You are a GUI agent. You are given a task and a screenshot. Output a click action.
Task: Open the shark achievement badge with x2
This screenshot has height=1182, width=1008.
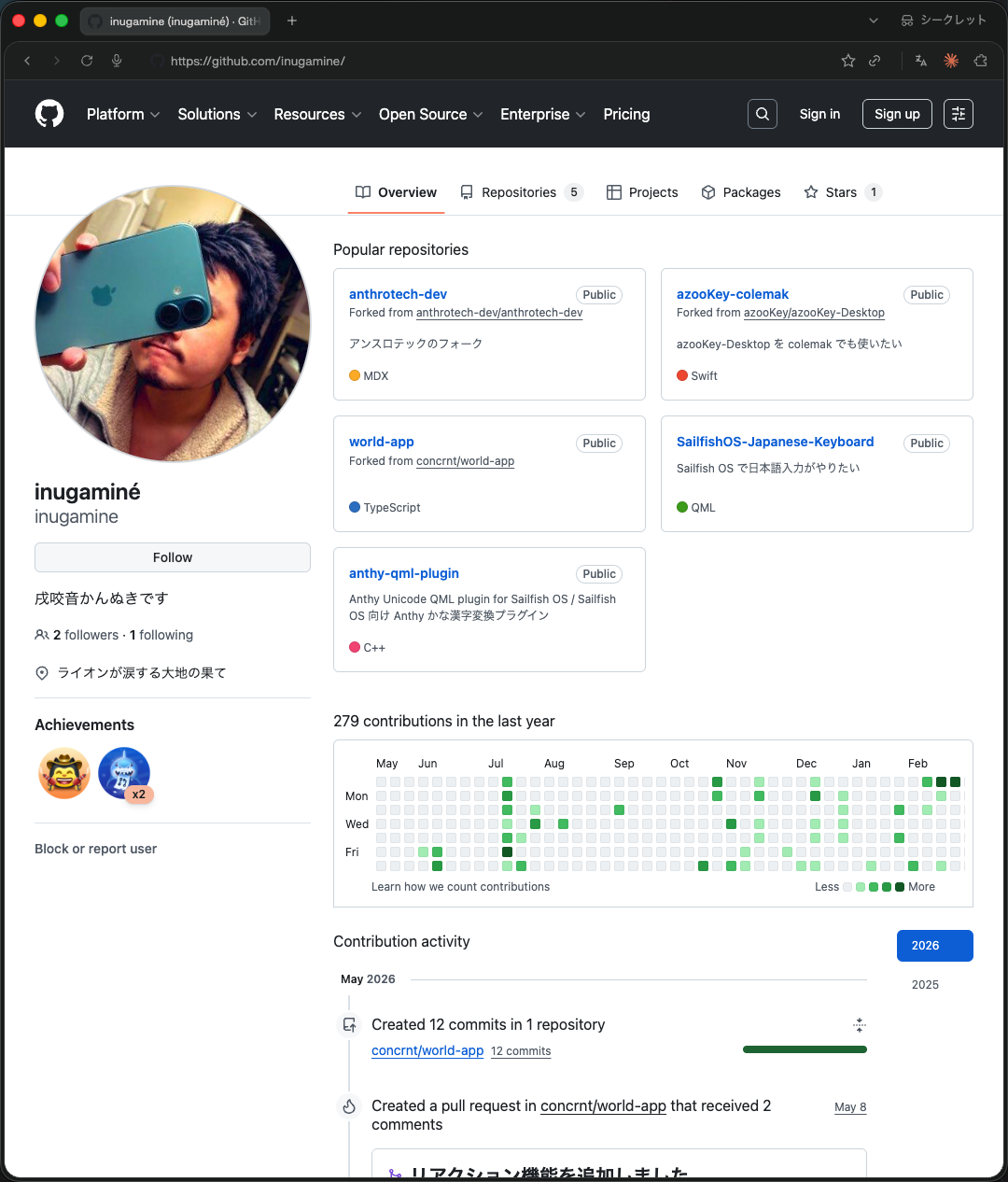[x=124, y=773]
